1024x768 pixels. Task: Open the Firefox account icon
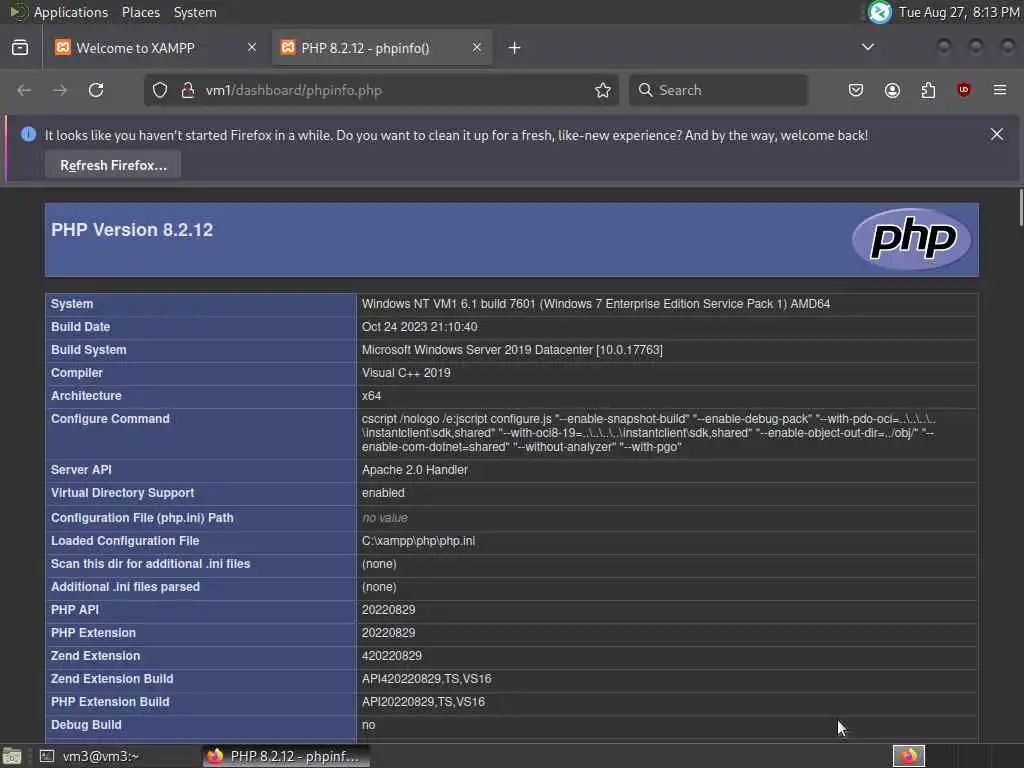coord(892,90)
